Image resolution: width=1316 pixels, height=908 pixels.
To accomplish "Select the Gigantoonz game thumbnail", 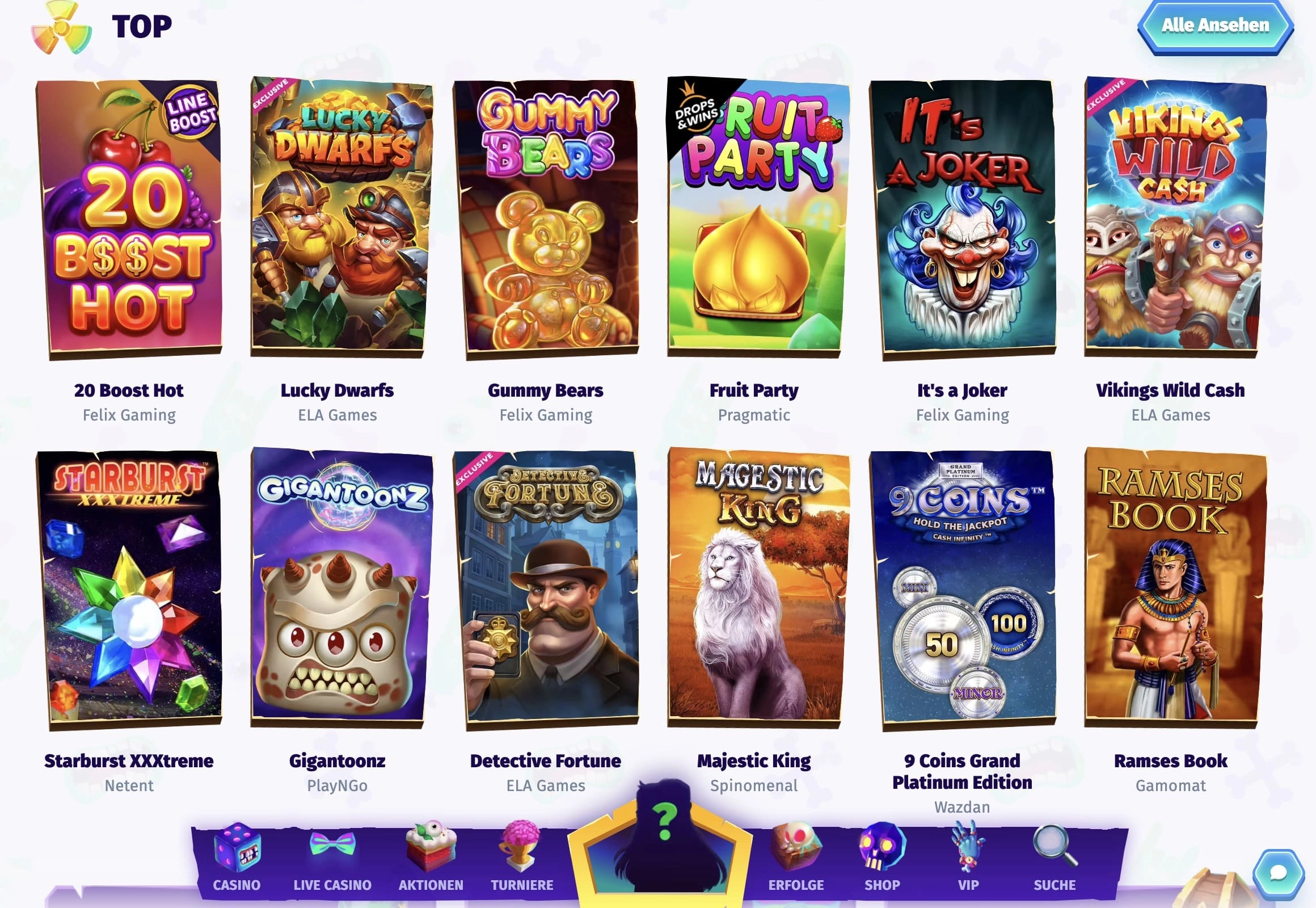I will tap(340, 588).
